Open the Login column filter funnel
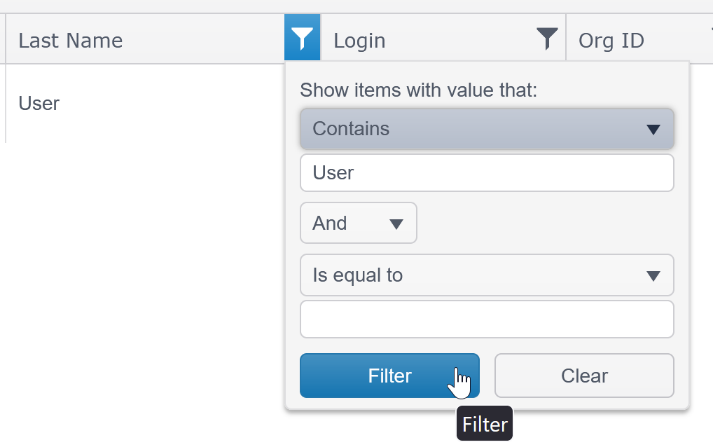The width and height of the screenshot is (713, 447). [547, 39]
